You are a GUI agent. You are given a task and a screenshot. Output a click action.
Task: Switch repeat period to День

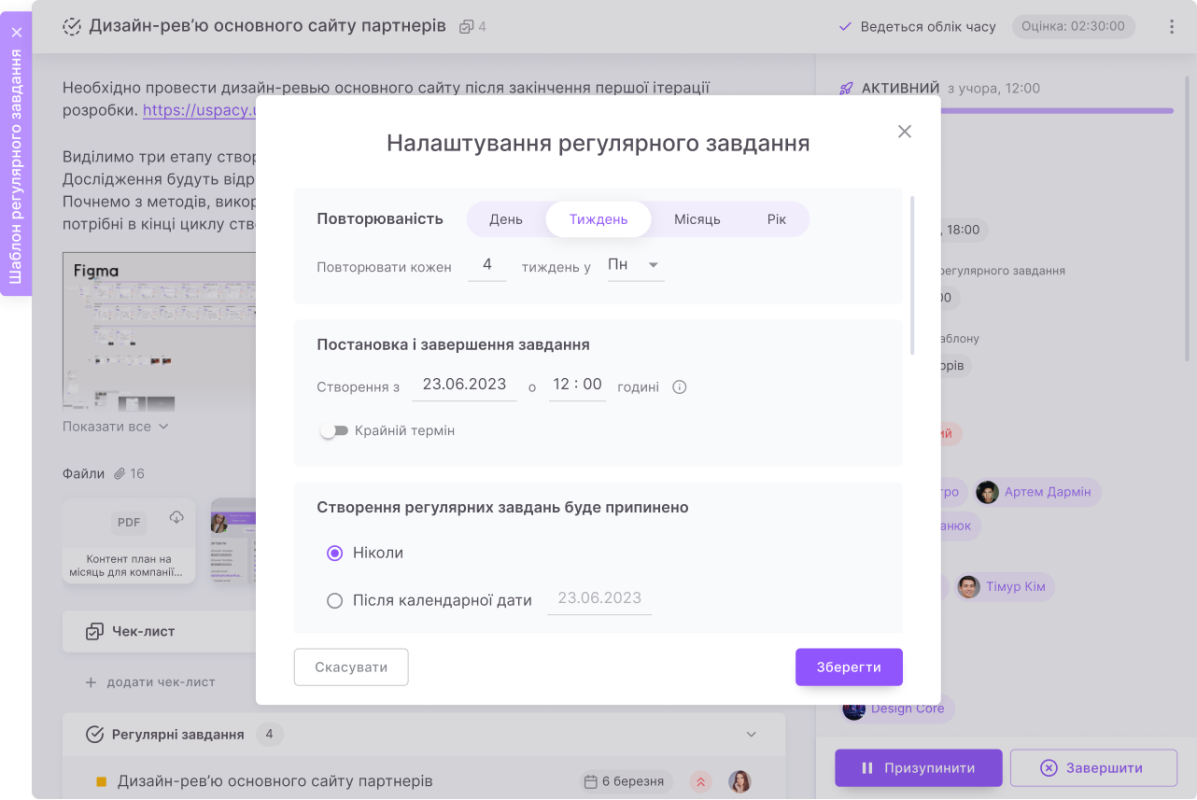tap(506, 219)
